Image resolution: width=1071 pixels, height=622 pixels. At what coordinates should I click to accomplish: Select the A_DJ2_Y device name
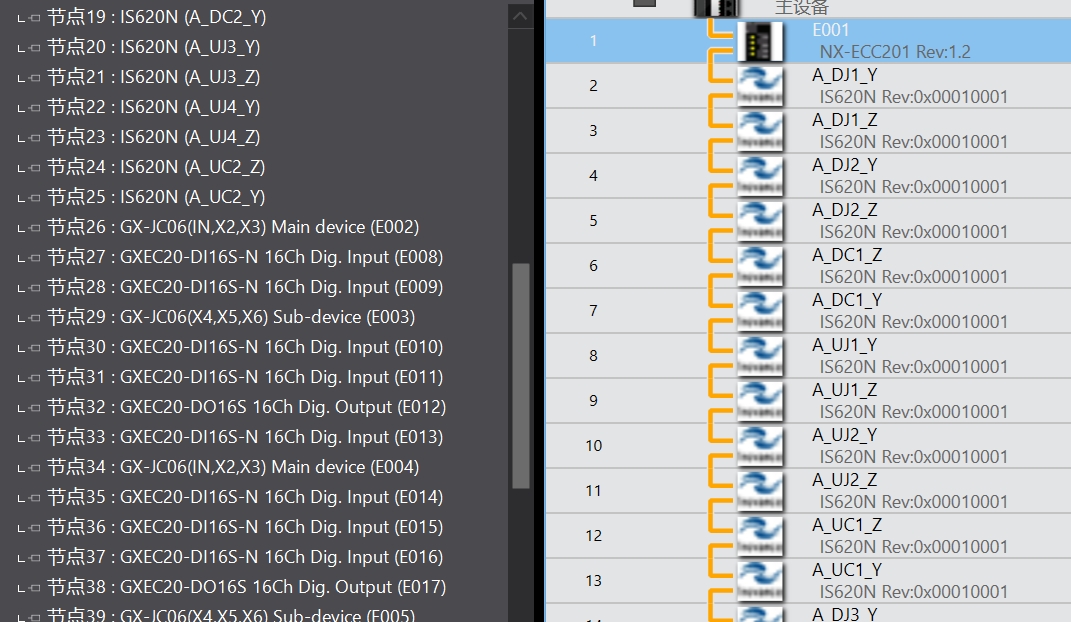pos(845,165)
